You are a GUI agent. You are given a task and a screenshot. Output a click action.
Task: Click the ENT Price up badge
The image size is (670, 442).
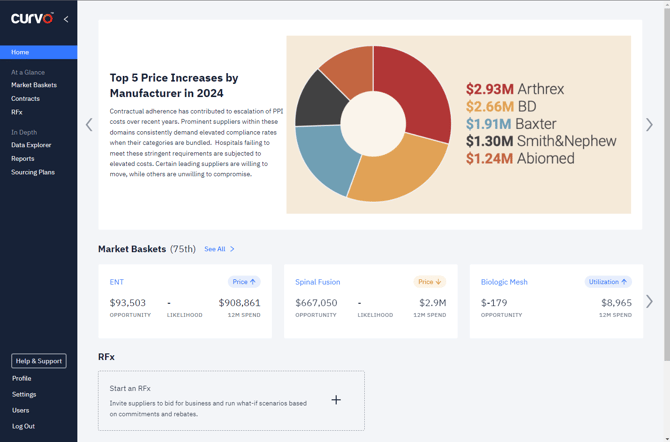[x=244, y=282]
